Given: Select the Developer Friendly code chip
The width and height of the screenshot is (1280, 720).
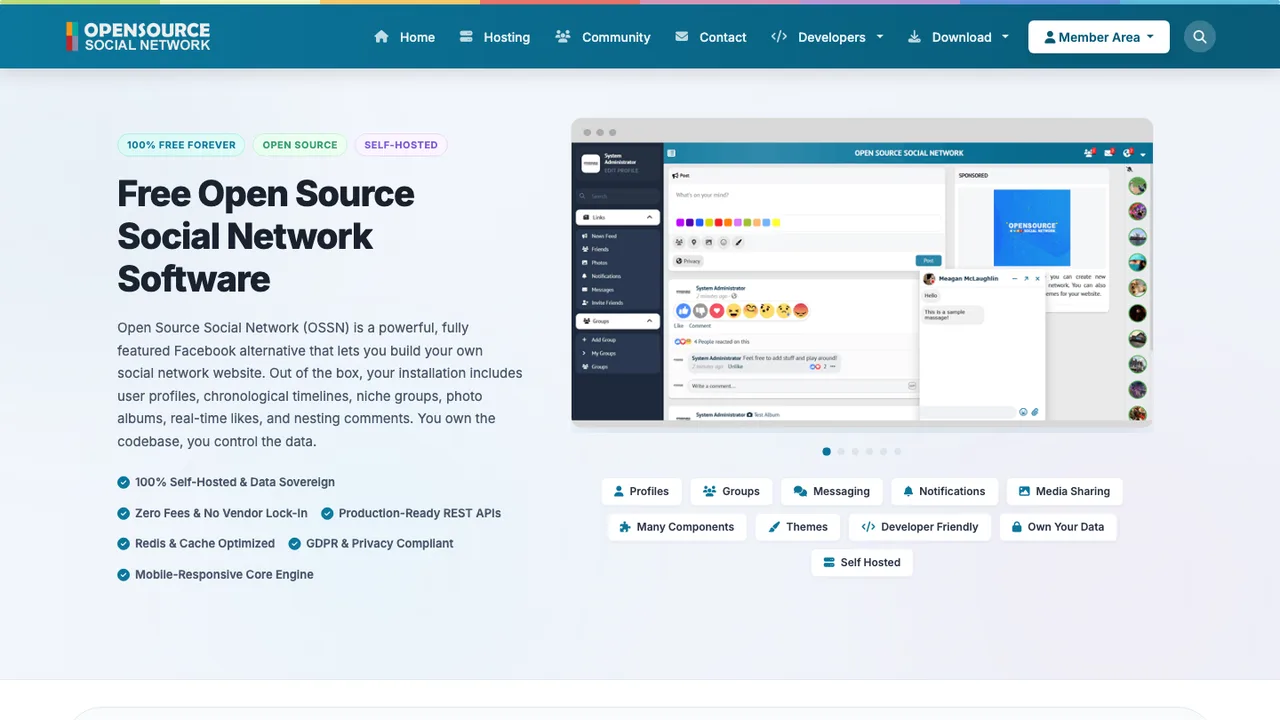Looking at the screenshot, I should click(920, 527).
